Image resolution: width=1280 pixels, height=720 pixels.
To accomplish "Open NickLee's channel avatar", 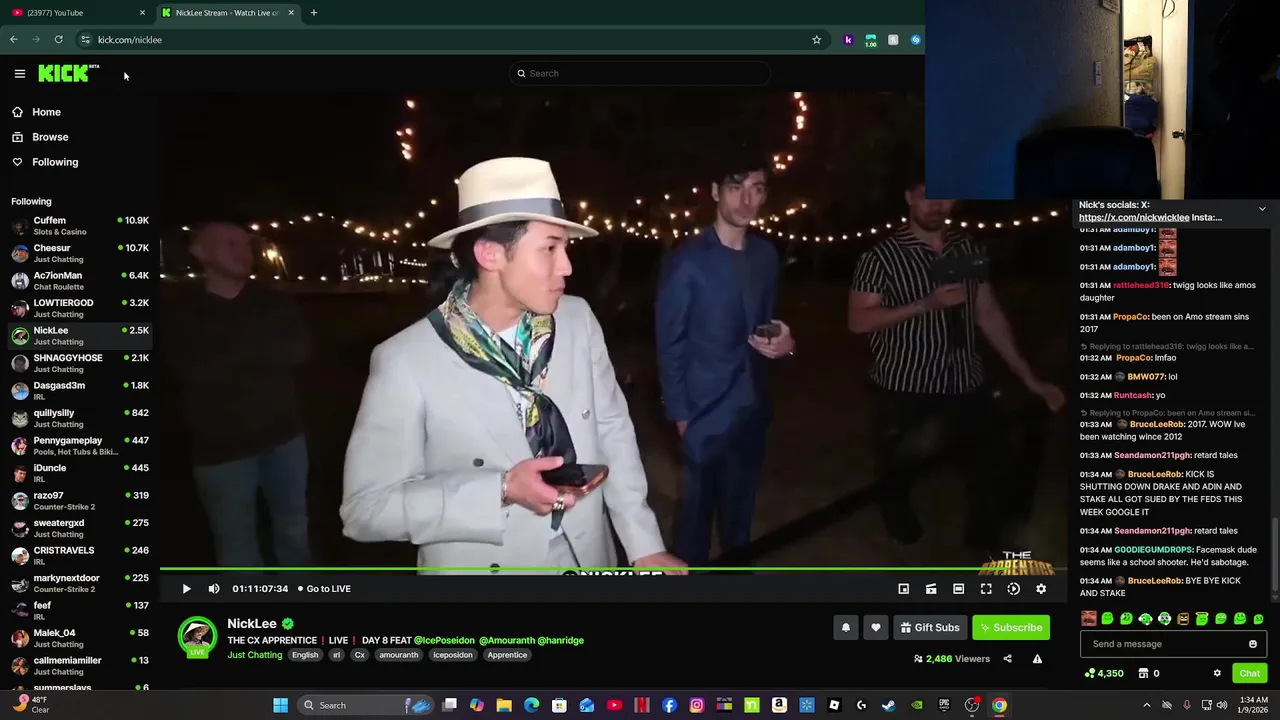I will pyautogui.click(x=197, y=636).
